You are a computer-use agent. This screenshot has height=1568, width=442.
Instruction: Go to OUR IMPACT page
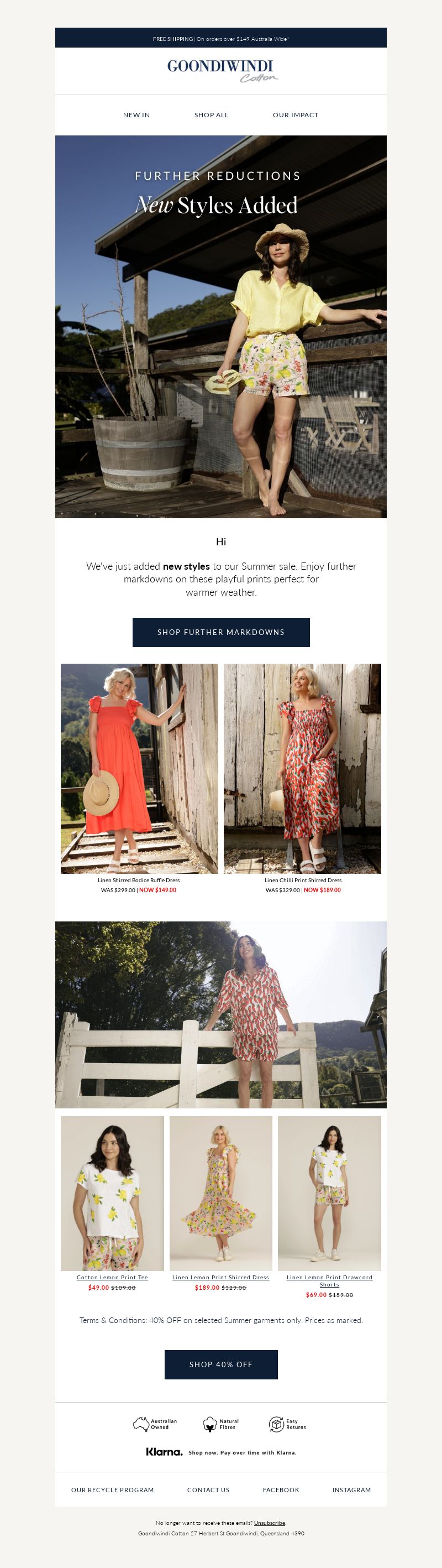click(x=296, y=115)
